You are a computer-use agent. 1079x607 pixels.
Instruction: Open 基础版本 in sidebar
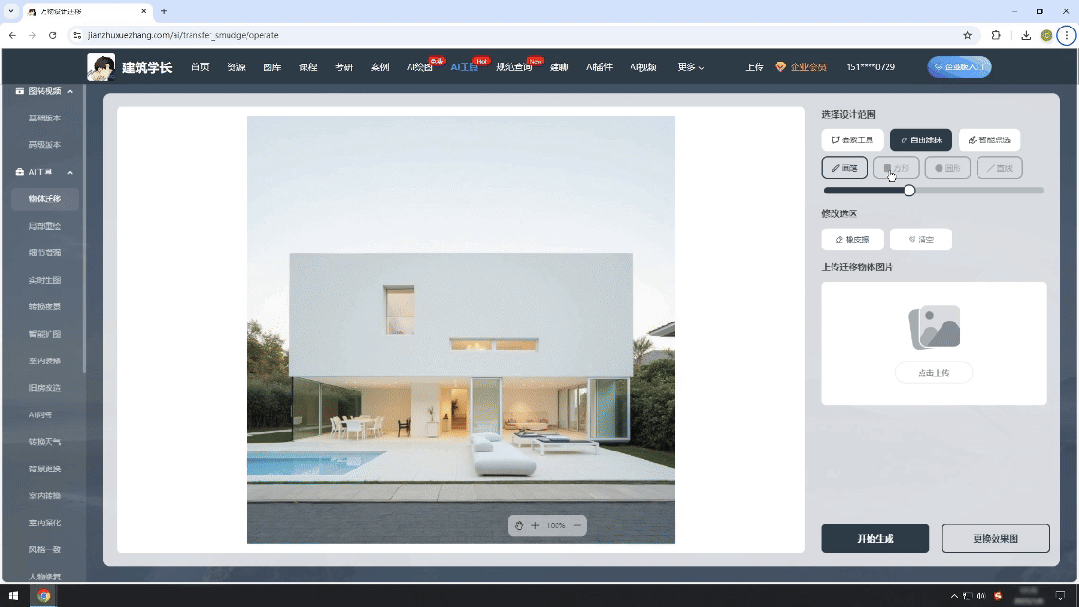pyautogui.click(x=45, y=118)
